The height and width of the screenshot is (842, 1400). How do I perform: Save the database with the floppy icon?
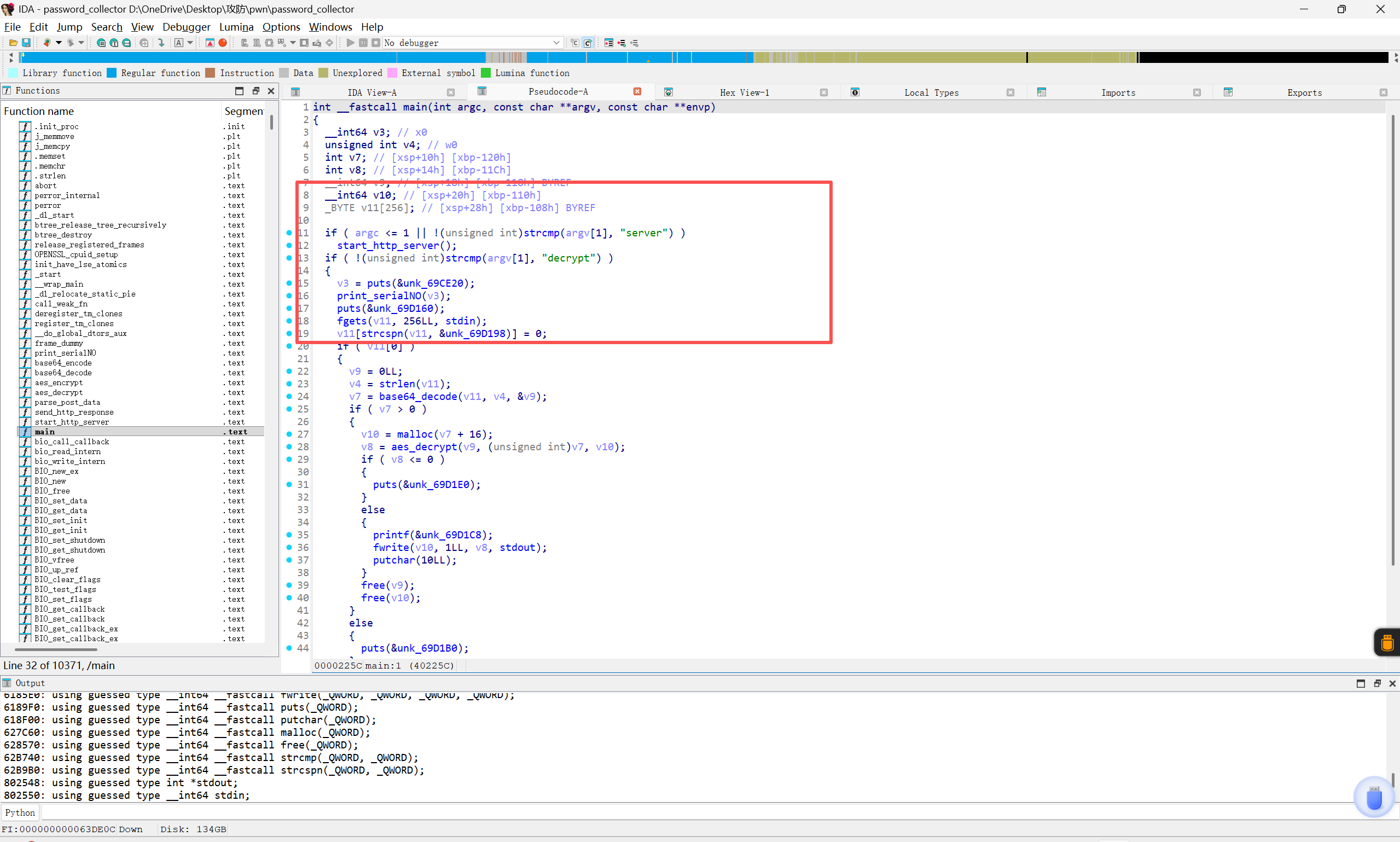pyautogui.click(x=26, y=43)
